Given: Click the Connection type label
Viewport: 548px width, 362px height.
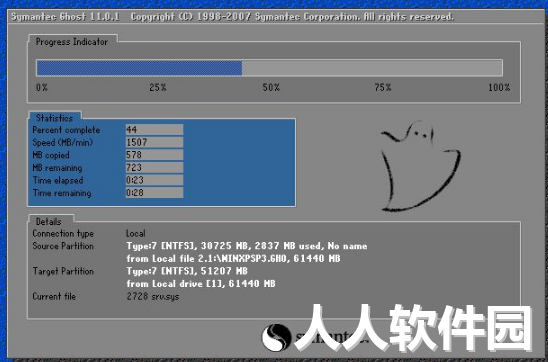Looking at the screenshot, I should (x=63, y=233).
